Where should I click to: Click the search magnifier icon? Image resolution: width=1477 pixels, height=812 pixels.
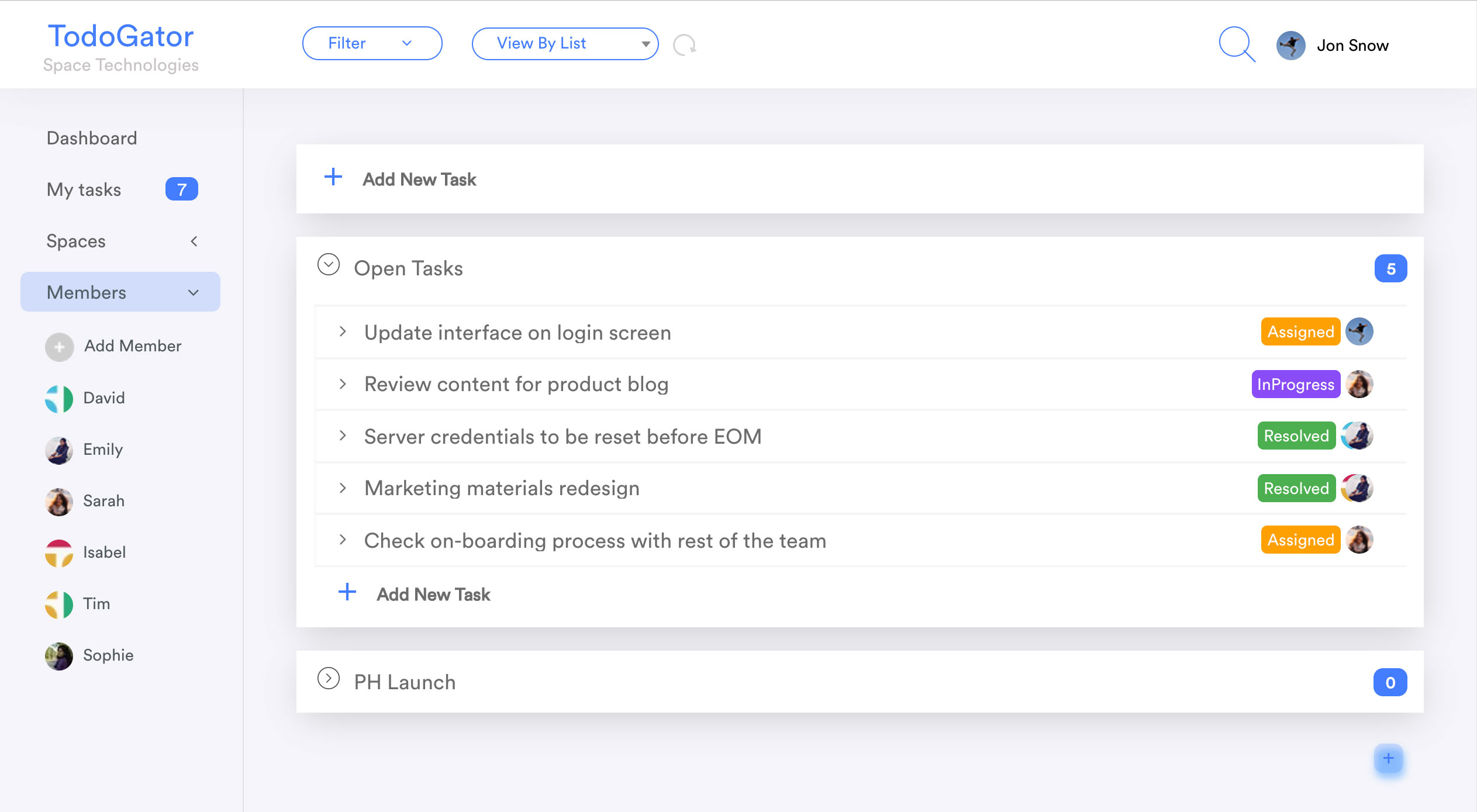point(1237,44)
